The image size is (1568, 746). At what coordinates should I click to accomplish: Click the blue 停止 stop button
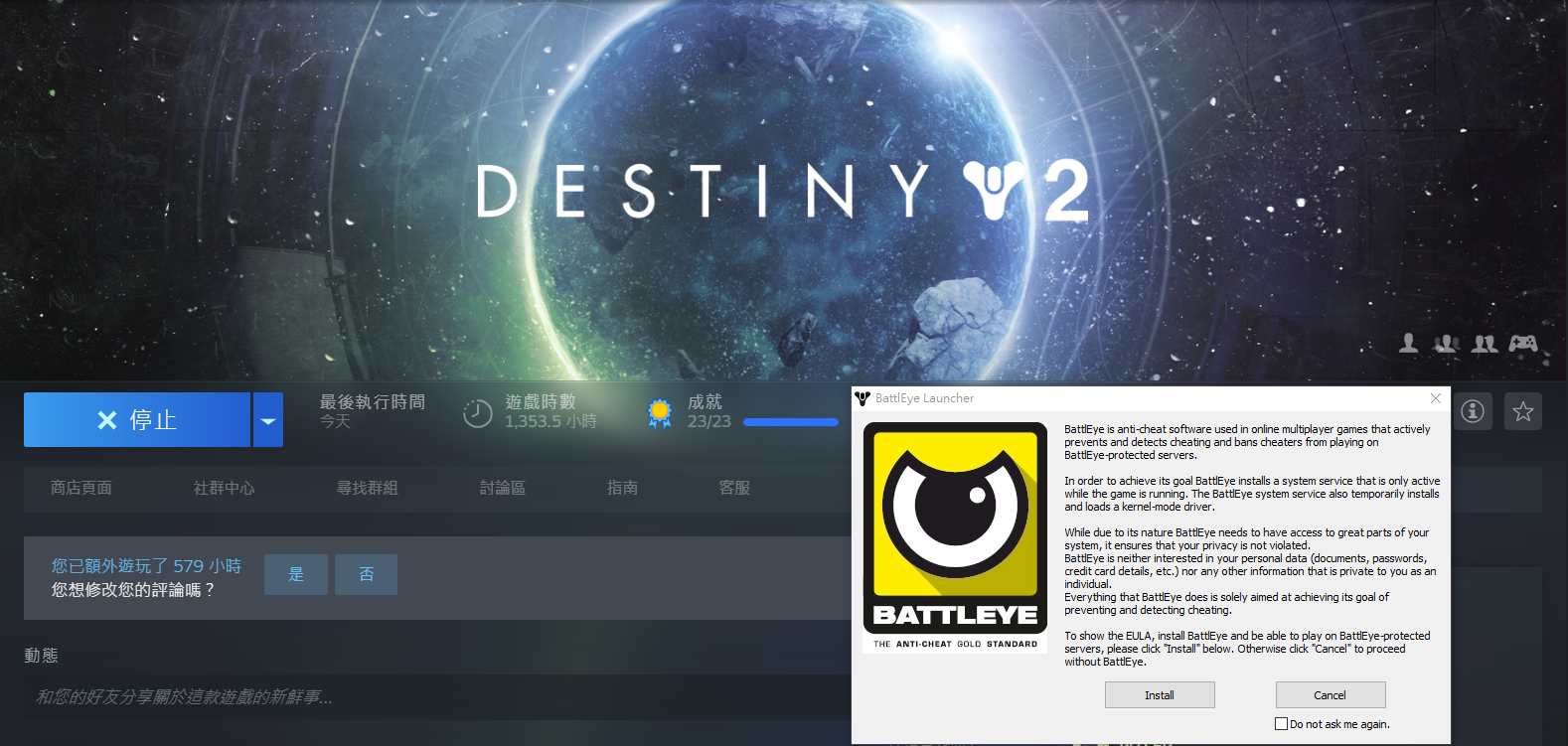pos(137,419)
